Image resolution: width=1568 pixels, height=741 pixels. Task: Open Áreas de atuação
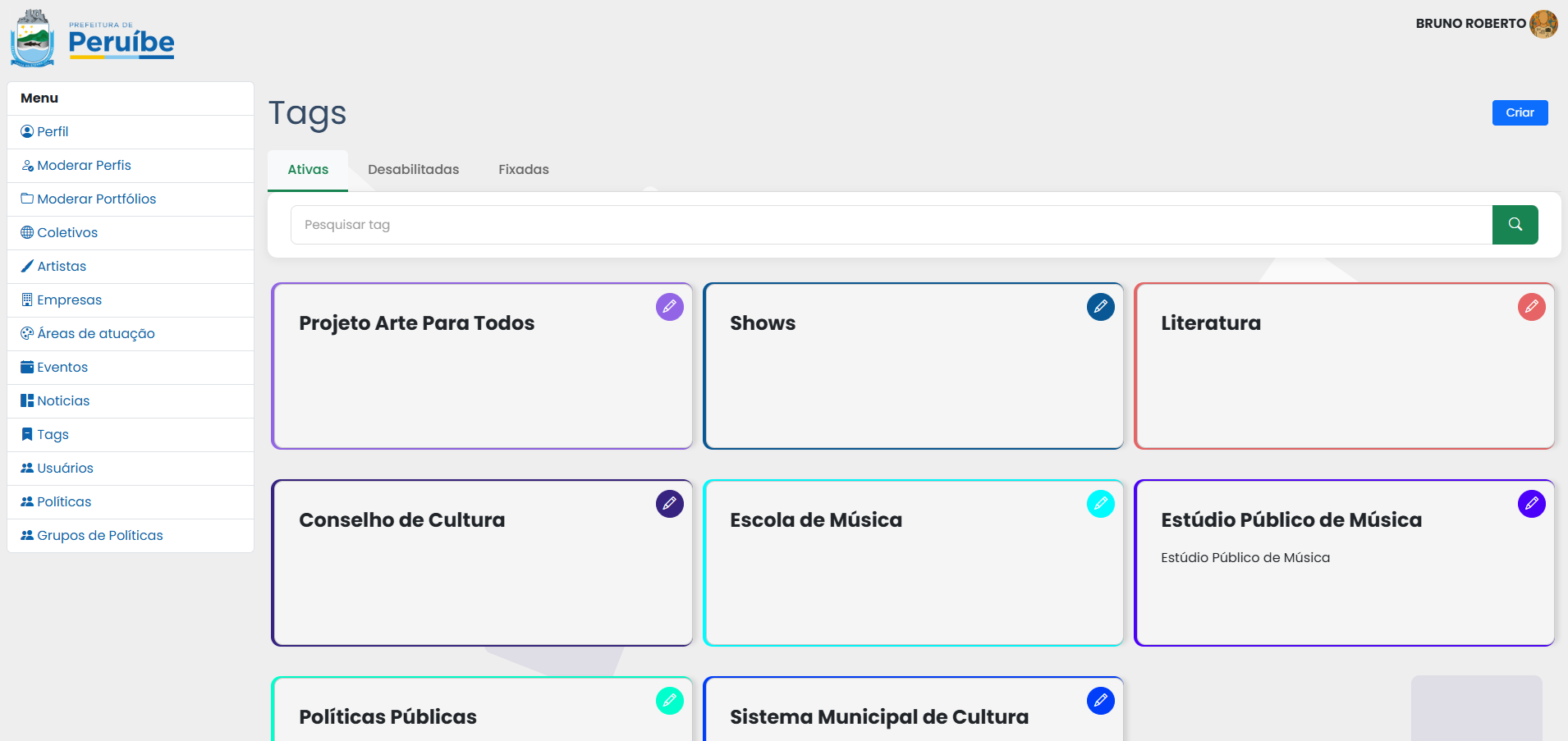(x=131, y=334)
